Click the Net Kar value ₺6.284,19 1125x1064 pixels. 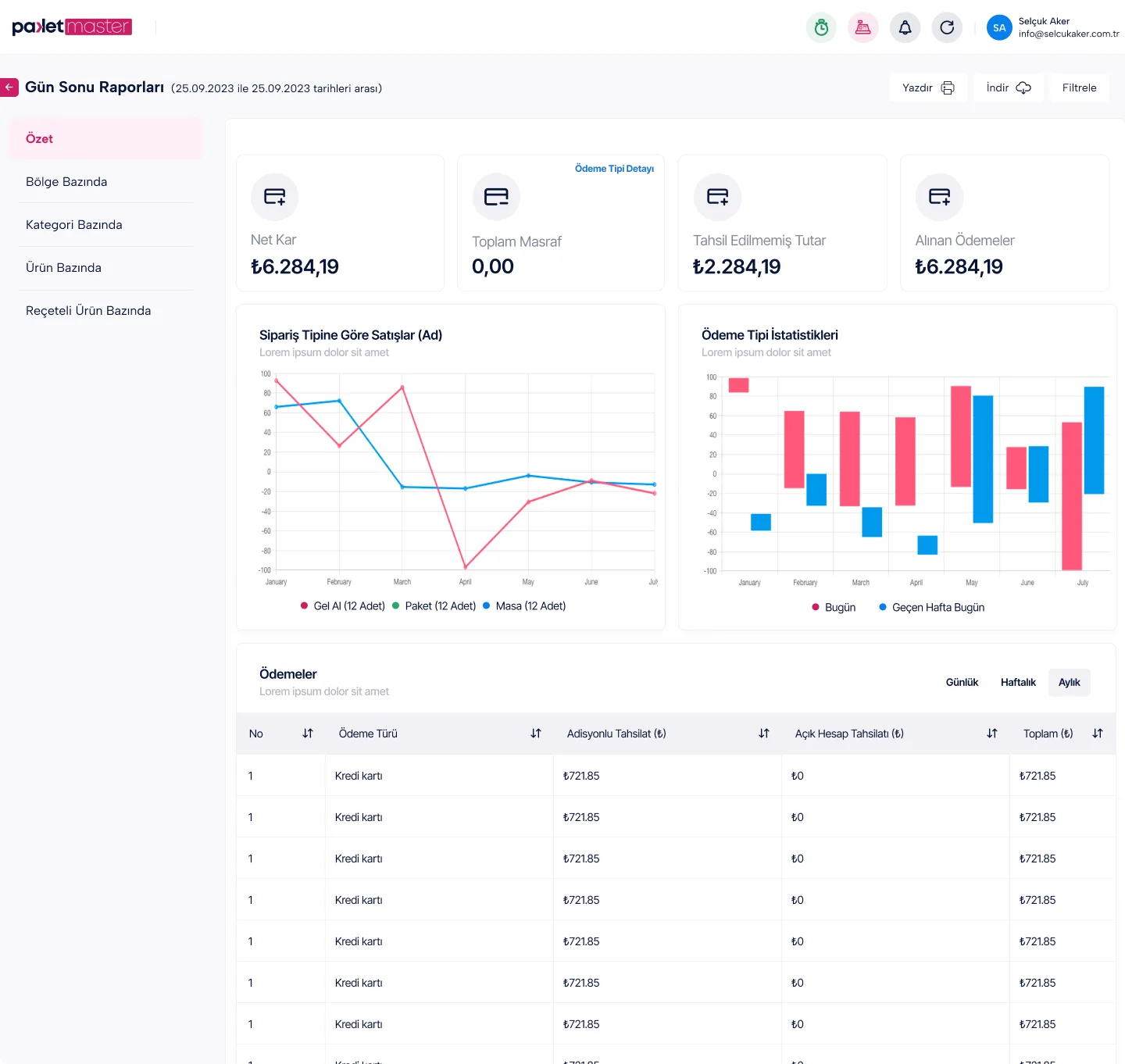(x=295, y=267)
